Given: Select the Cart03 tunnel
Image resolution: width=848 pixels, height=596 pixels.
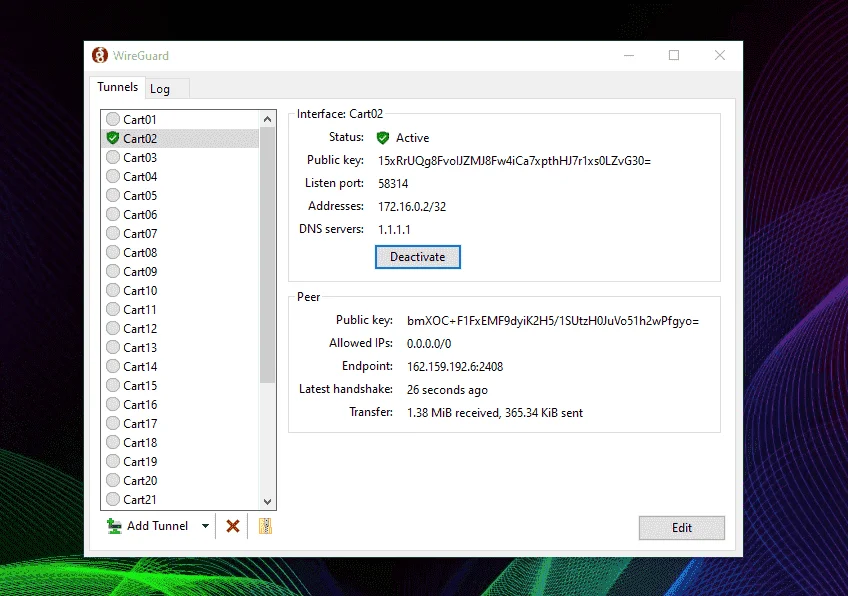Looking at the screenshot, I should [180, 157].
